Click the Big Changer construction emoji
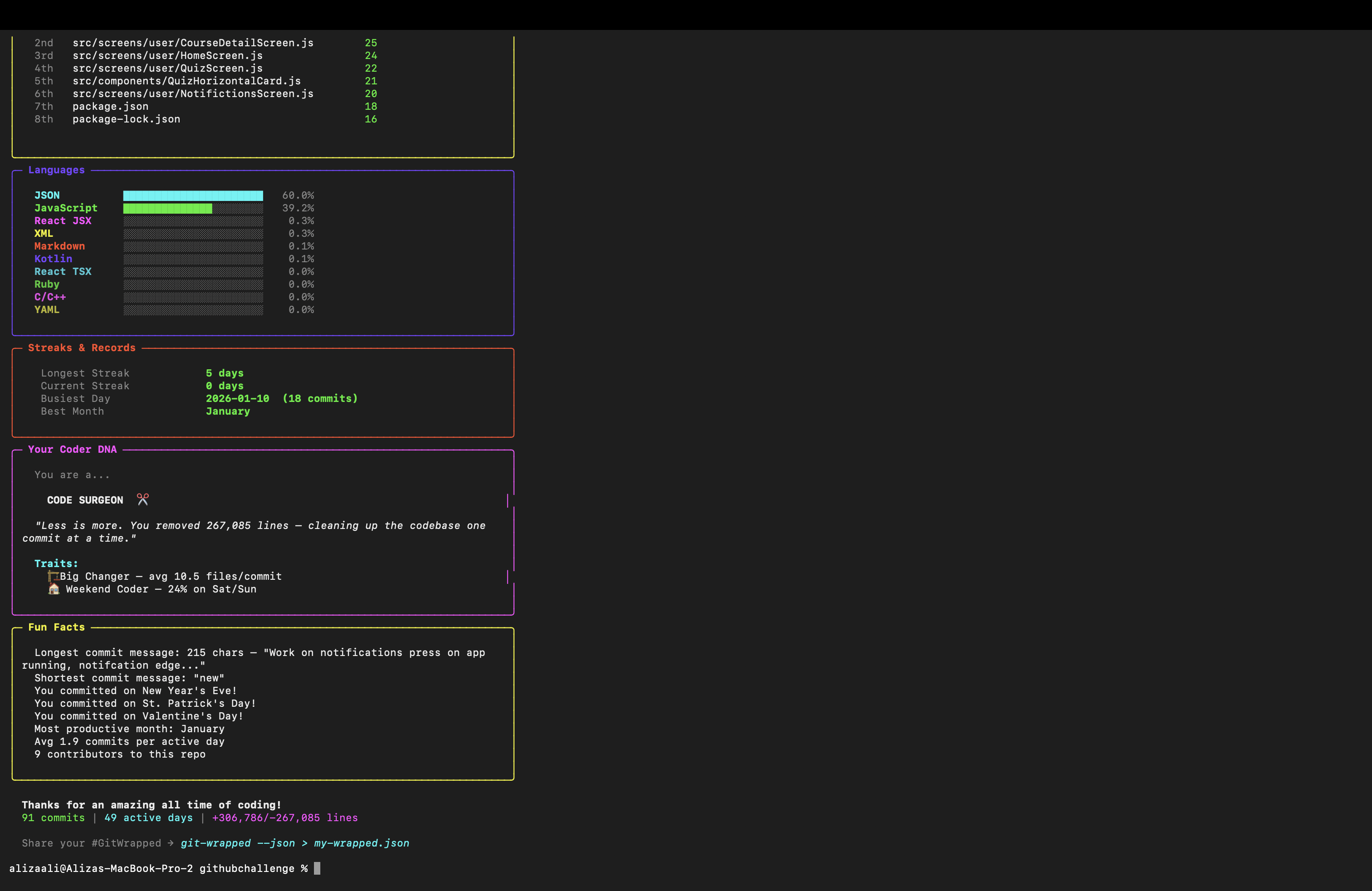Screen dimensions: 1372x891 pyautogui.click(x=53, y=576)
